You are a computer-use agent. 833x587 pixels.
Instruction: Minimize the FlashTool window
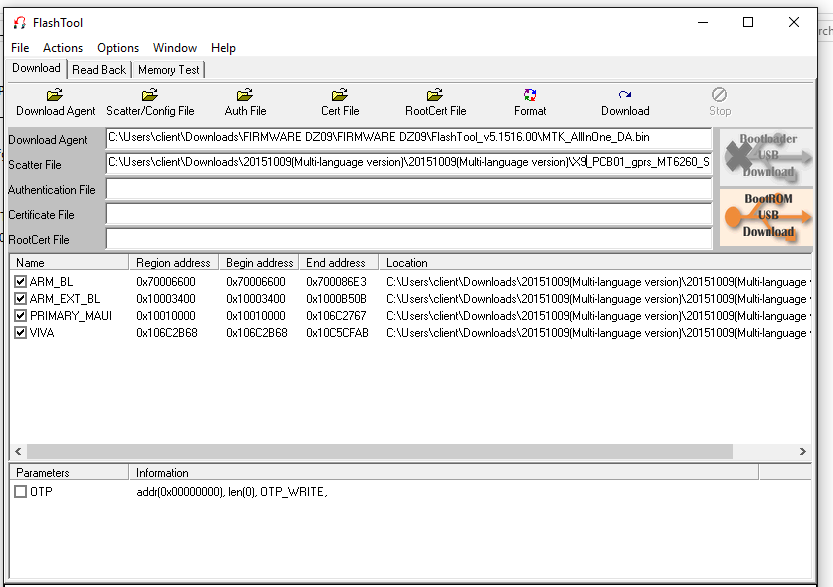coord(703,22)
